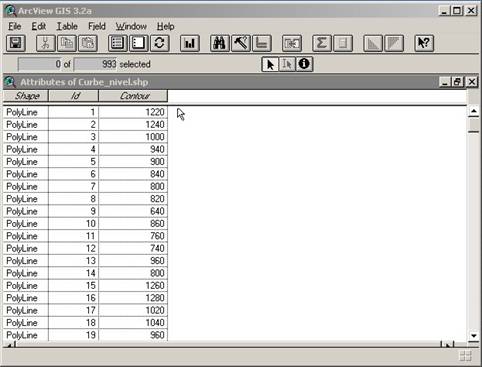Open Find with the binoculars icon
This screenshot has height=367, width=482.
[x=220, y=43]
